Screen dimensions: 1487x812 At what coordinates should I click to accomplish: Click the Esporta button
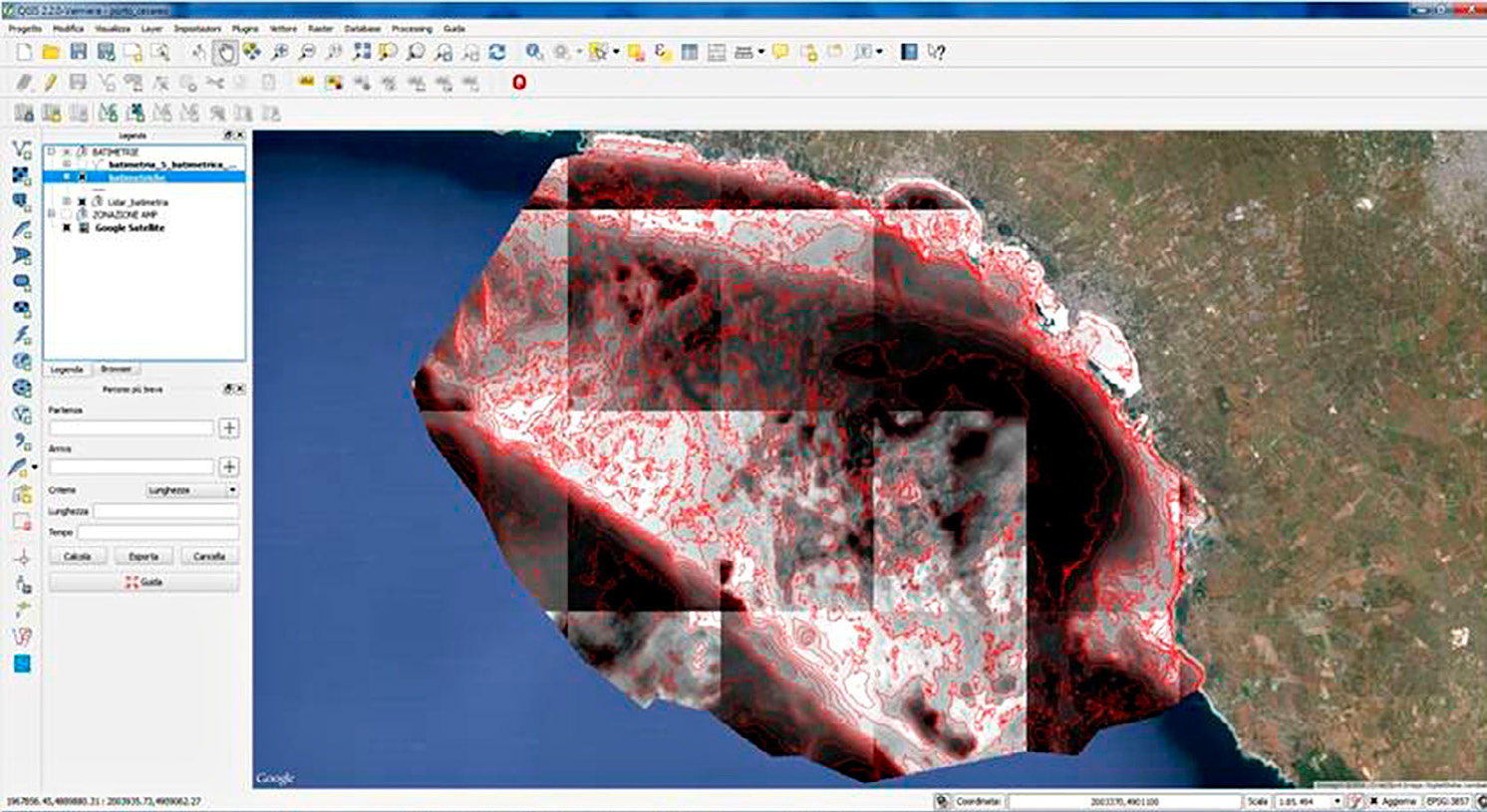[x=144, y=556]
